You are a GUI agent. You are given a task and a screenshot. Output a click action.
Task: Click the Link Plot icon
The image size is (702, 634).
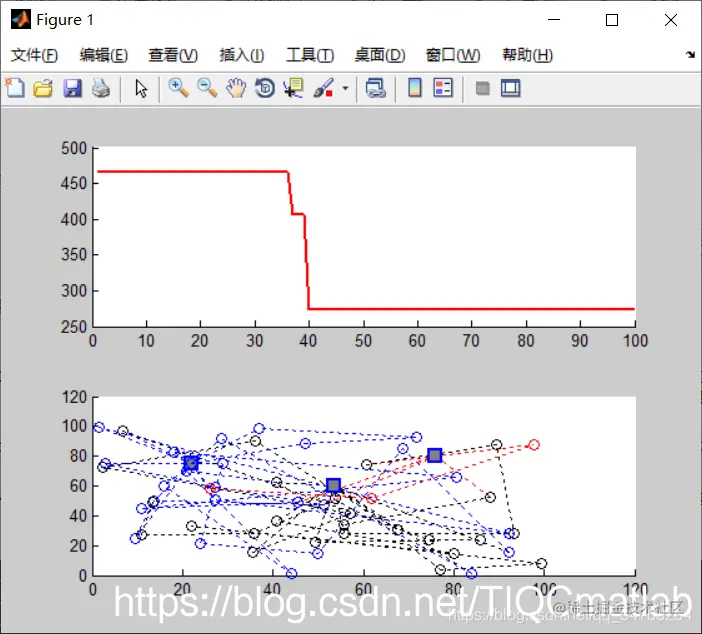(x=376, y=88)
